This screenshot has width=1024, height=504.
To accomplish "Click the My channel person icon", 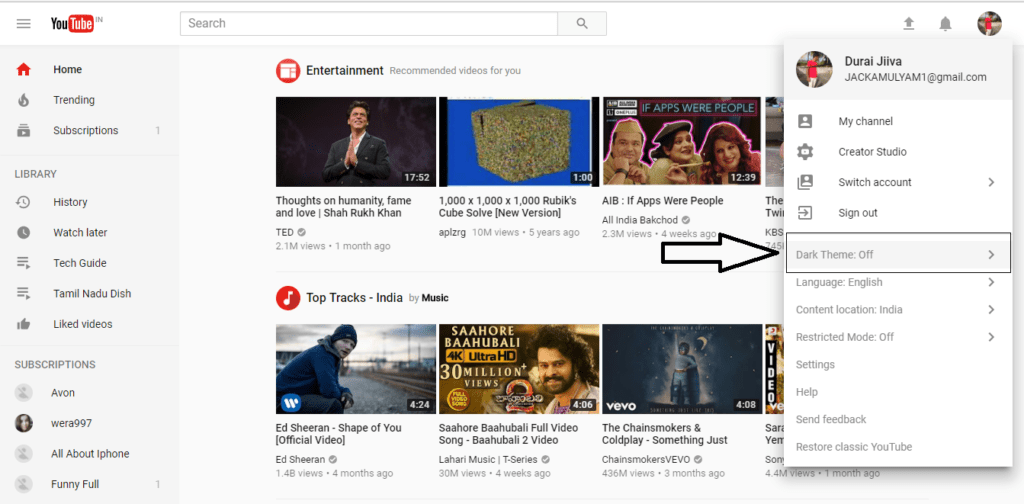I will [x=805, y=121].
